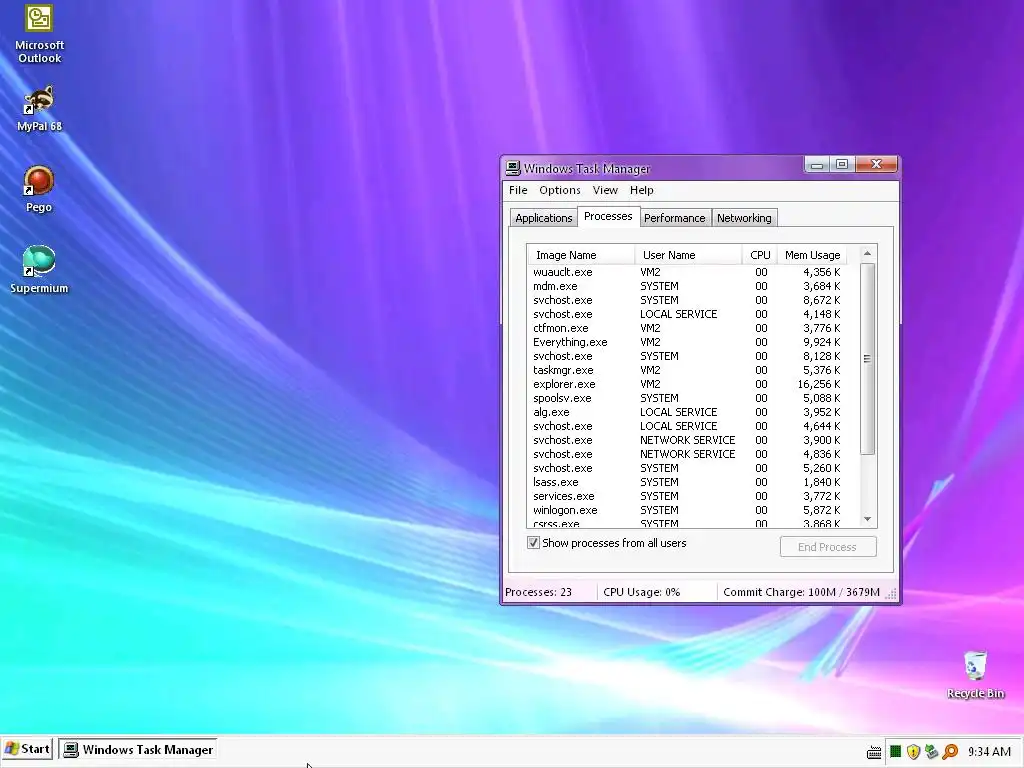This screenshot has width=1024, height=768.
Task: Click the process list scroll down arrow
Action: pos(867,519)
